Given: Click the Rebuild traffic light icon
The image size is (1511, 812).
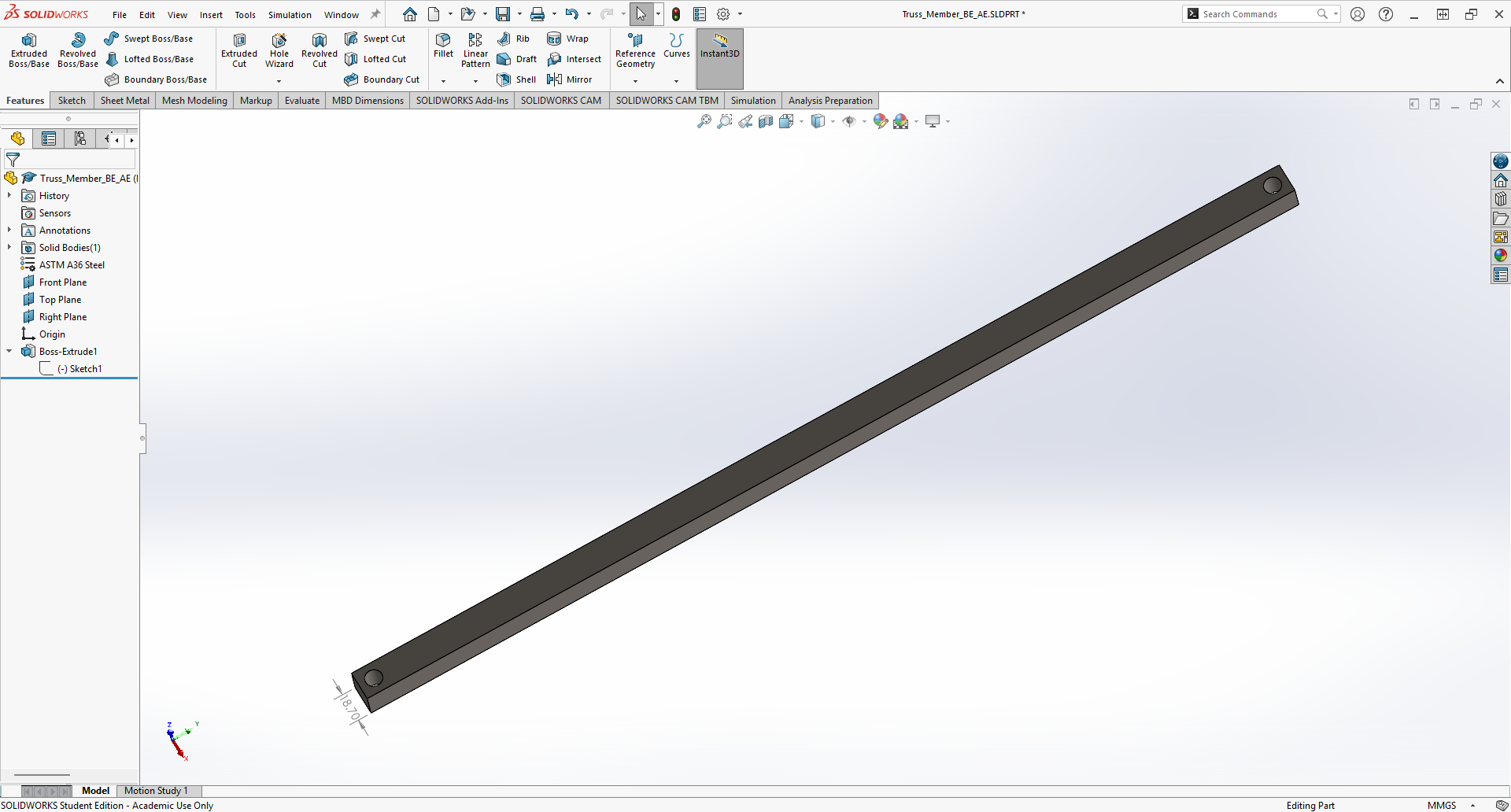Looking at the screenshot, I should click(x=676, y=14).
